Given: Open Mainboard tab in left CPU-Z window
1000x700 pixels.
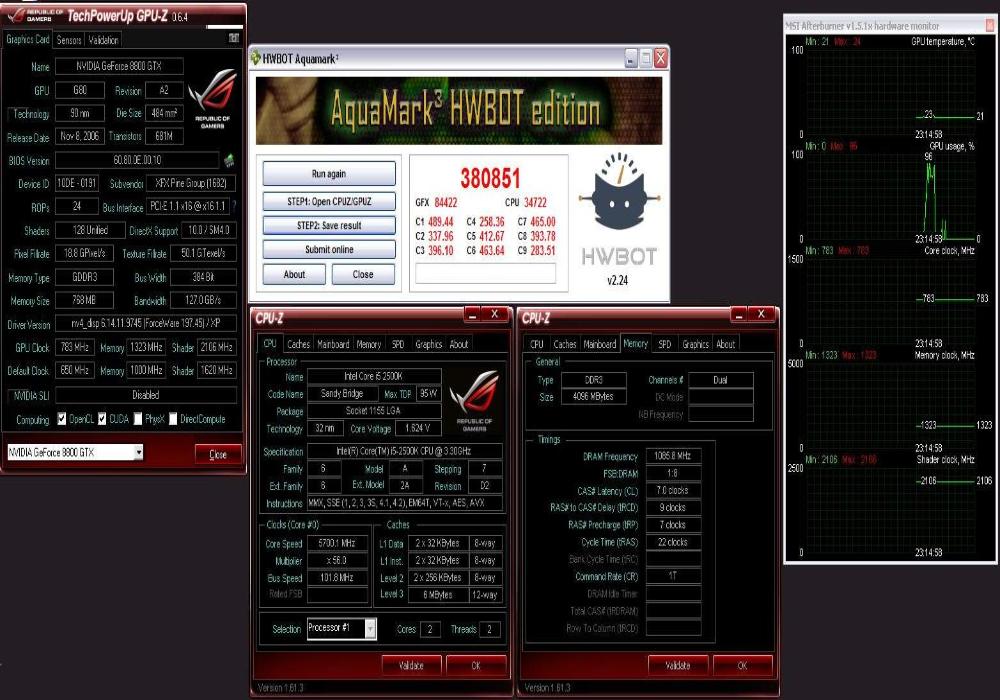Looking at the screenshot, I should pyautogui.click(x=334, y=344).
